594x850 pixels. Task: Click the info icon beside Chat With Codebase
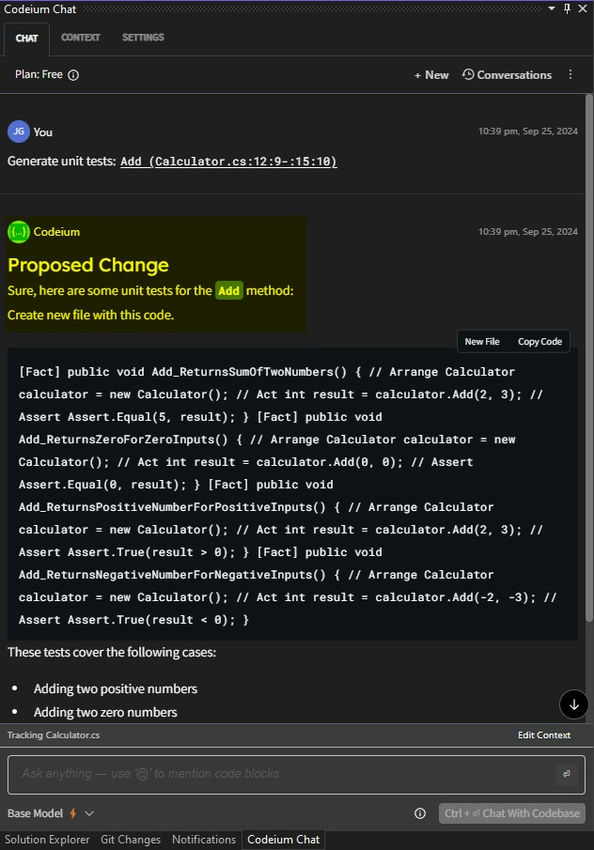(x=420, y=813)
